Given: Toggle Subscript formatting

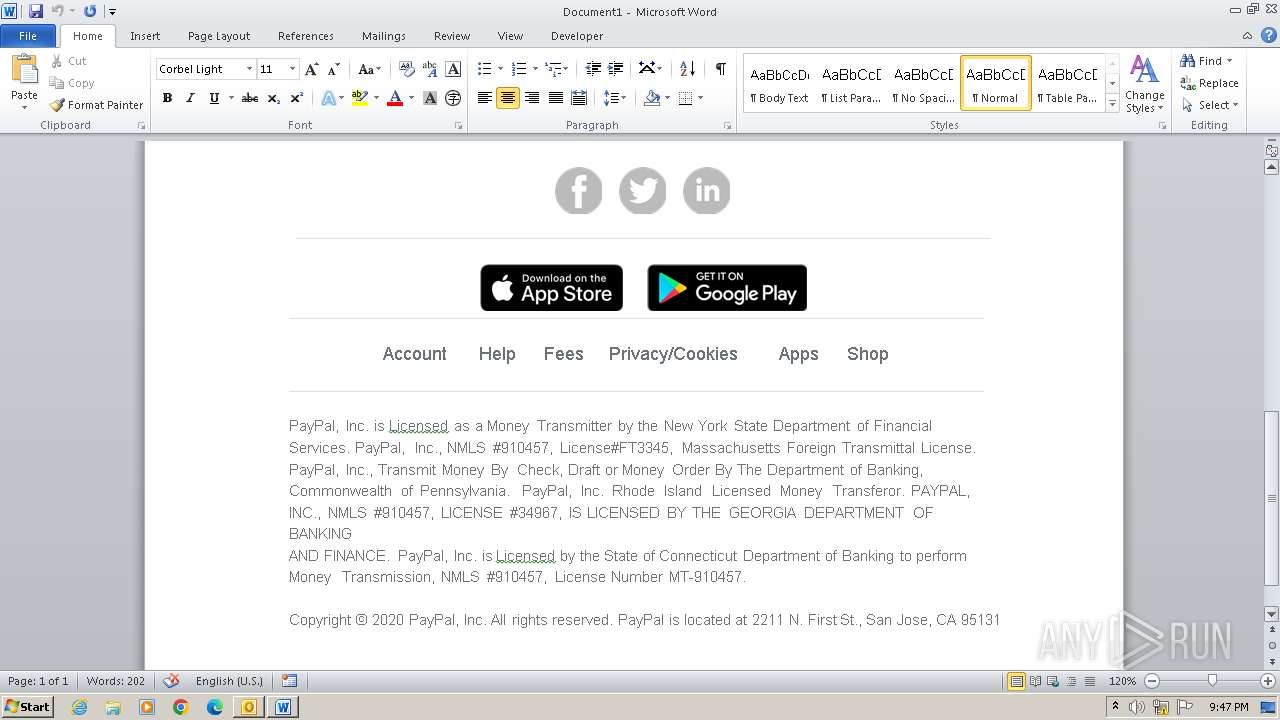Looking at the screenshot, I should tap(274, 98).
